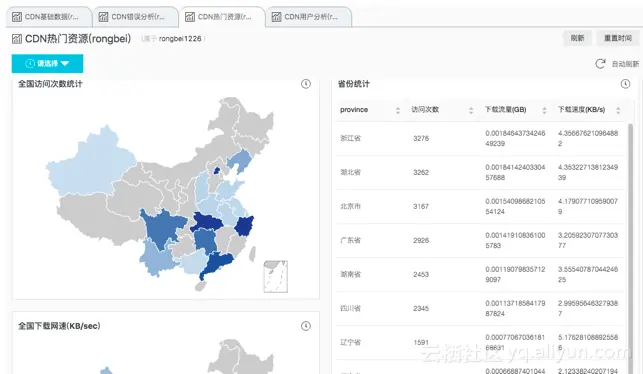This screenshot has height=374, width=643.
Task: Select the CDN热门资源 tab
Action: 223,17
